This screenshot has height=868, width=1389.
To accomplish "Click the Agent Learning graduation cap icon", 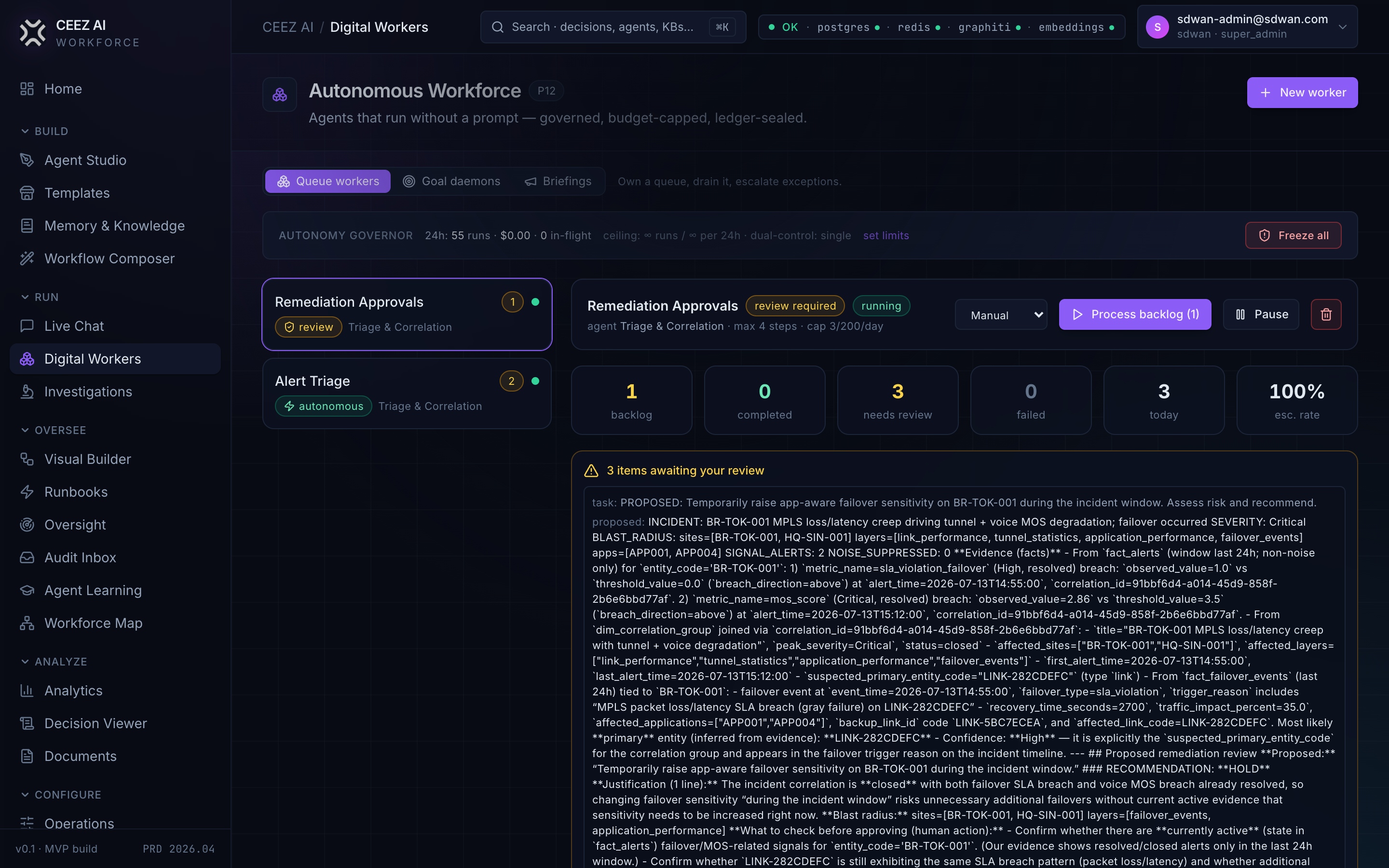I will point(27,590).
